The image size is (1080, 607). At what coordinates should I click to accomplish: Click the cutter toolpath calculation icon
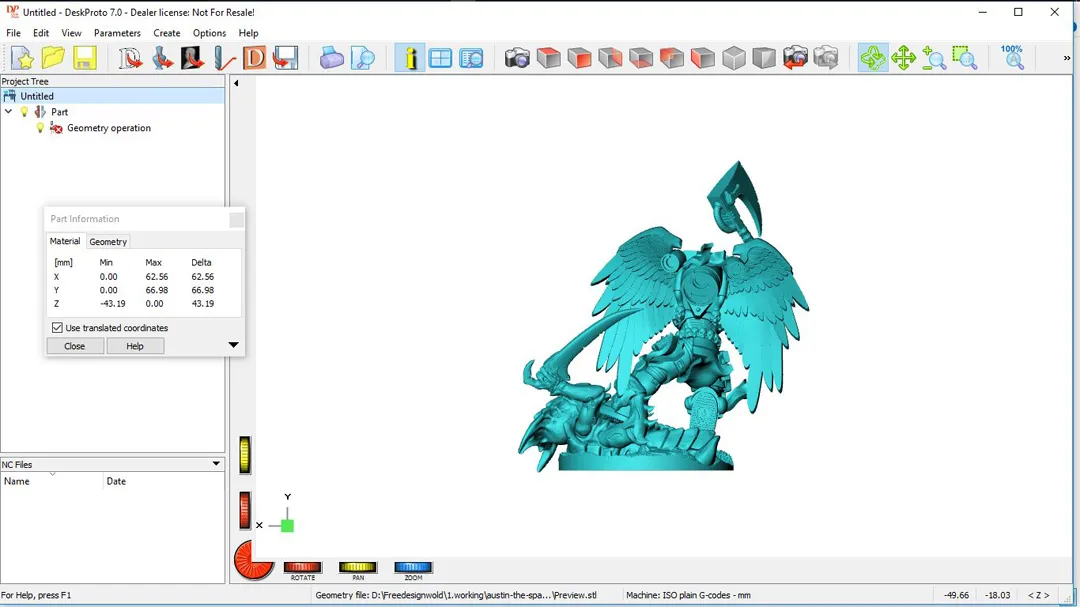pos(224,58)
